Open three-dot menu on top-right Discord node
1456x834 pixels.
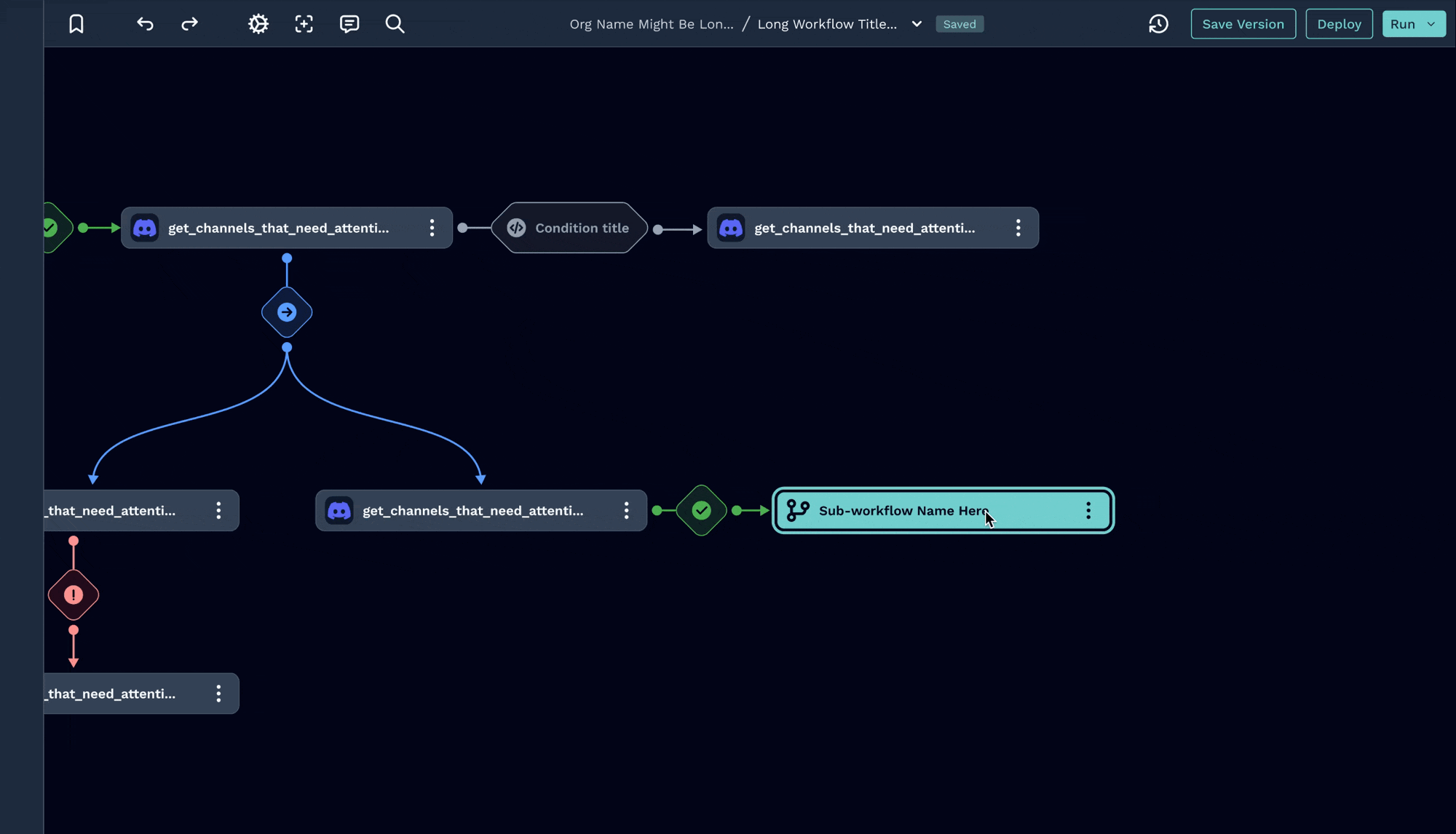click(1018, 228)
